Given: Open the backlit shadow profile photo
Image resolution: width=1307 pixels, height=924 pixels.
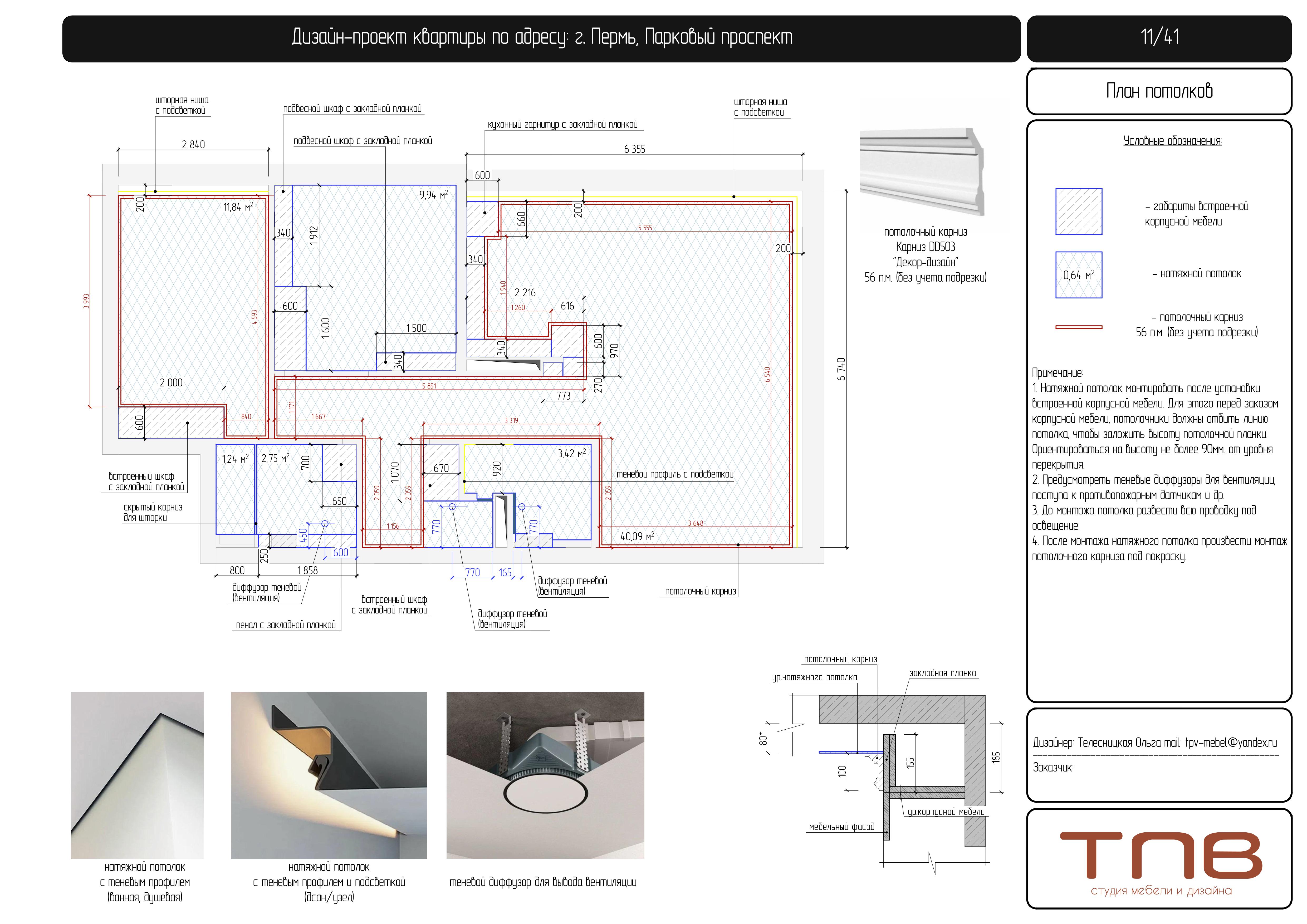Looking at the screenshot, I should (329, 775).
